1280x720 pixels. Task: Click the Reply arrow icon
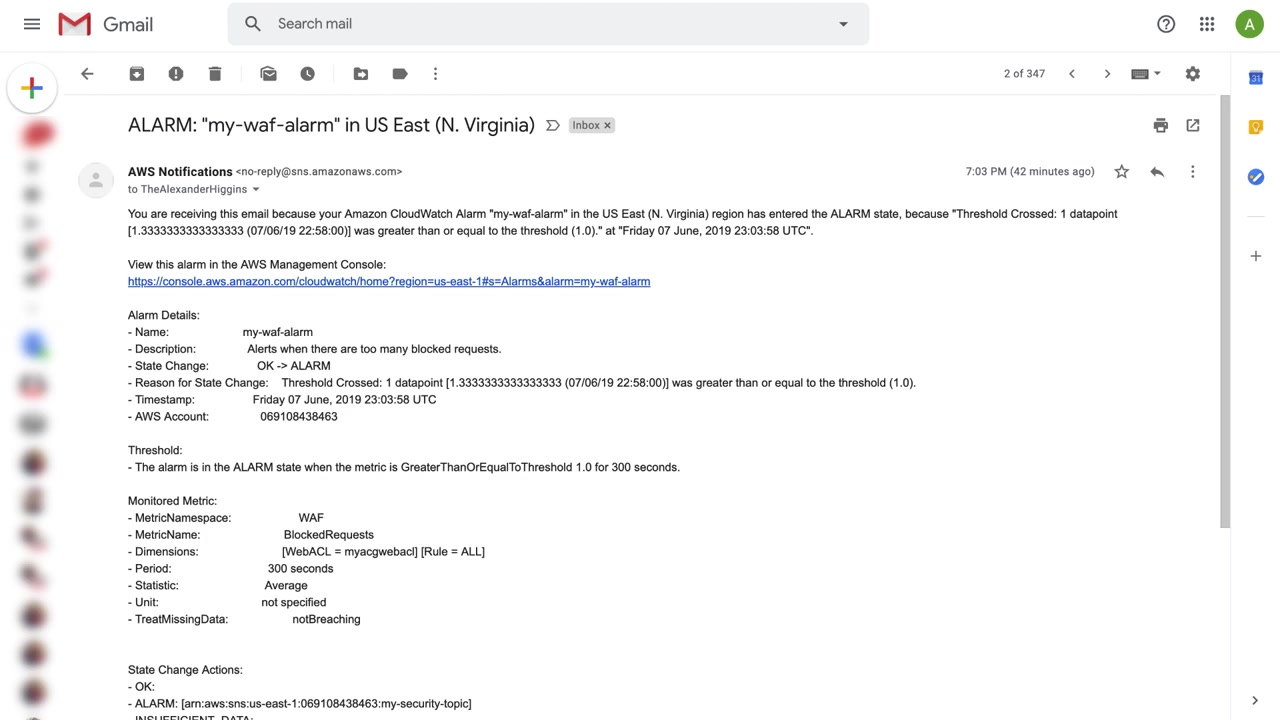click(1157, 172)
